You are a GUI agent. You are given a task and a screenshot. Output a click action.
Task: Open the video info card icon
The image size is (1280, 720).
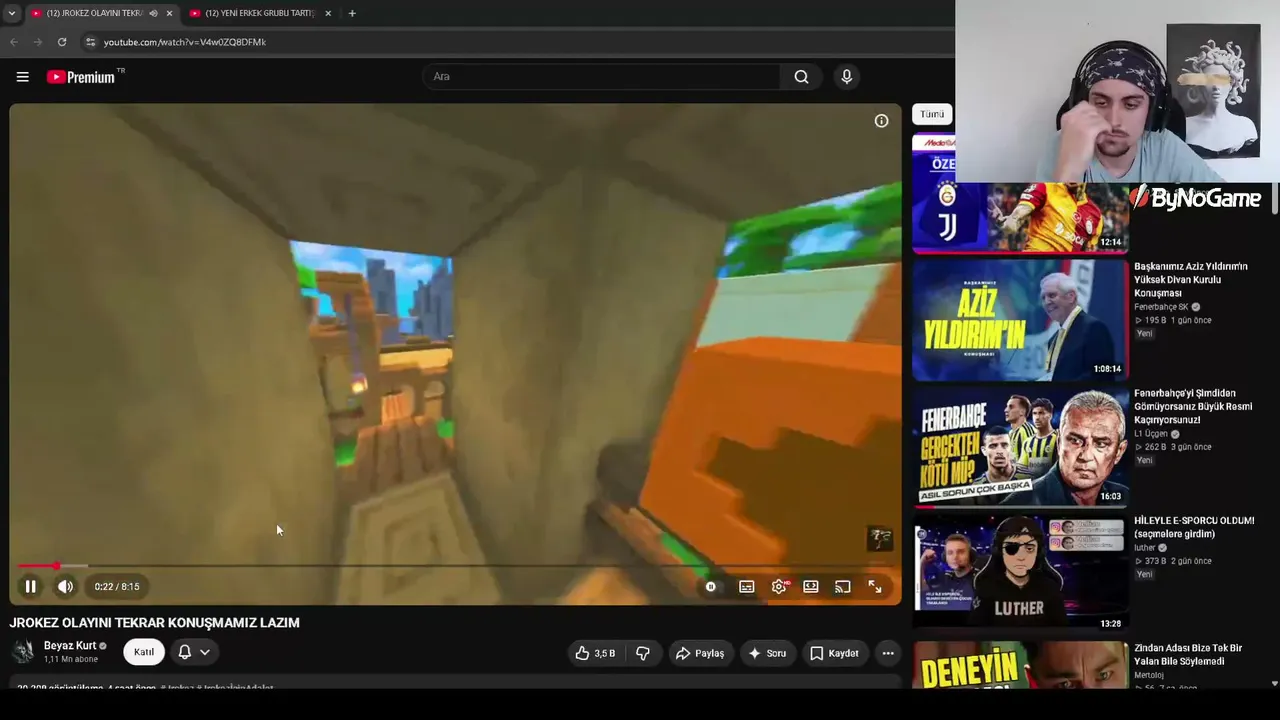[881, 121]
